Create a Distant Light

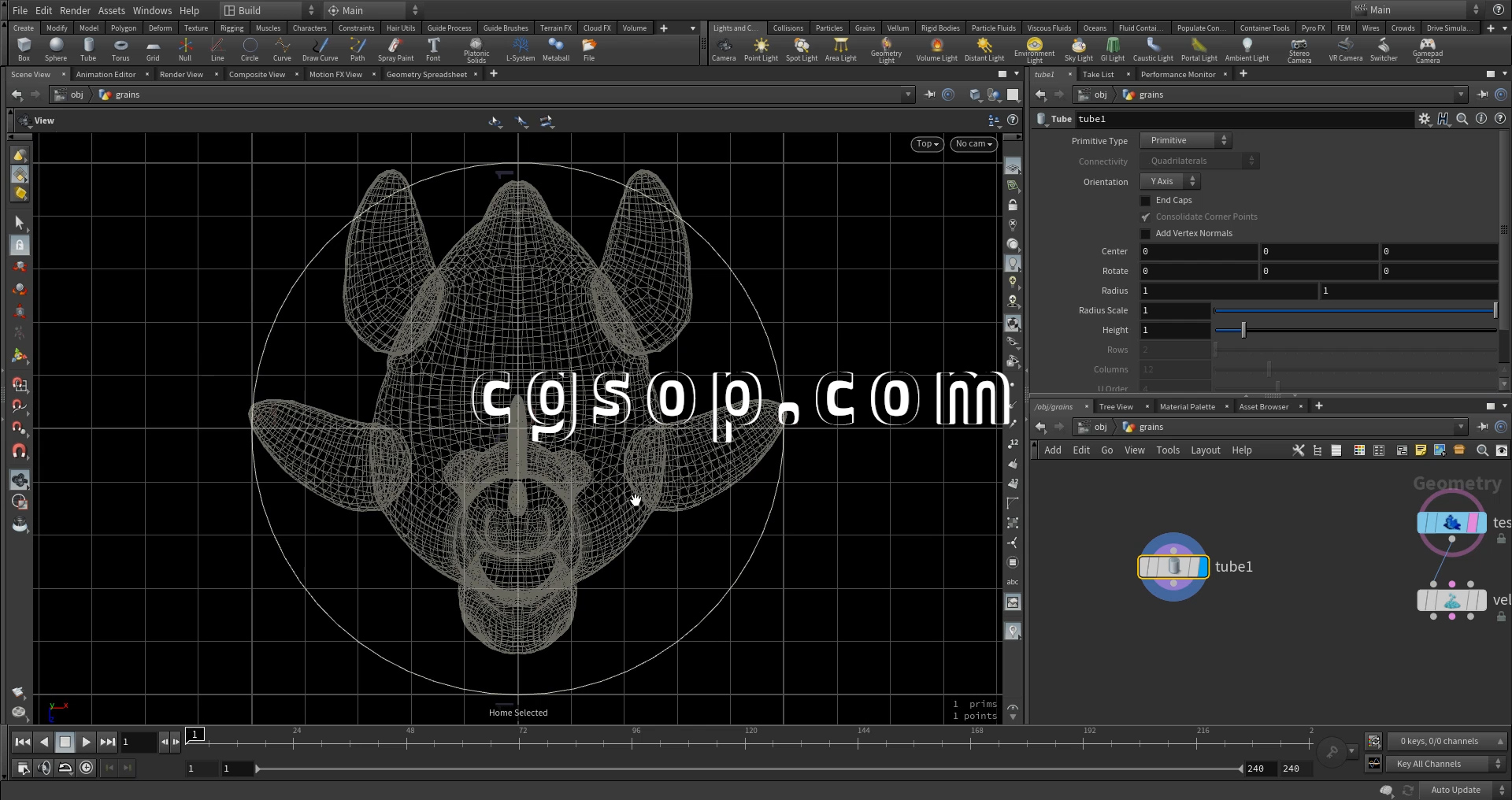point(984,50)
